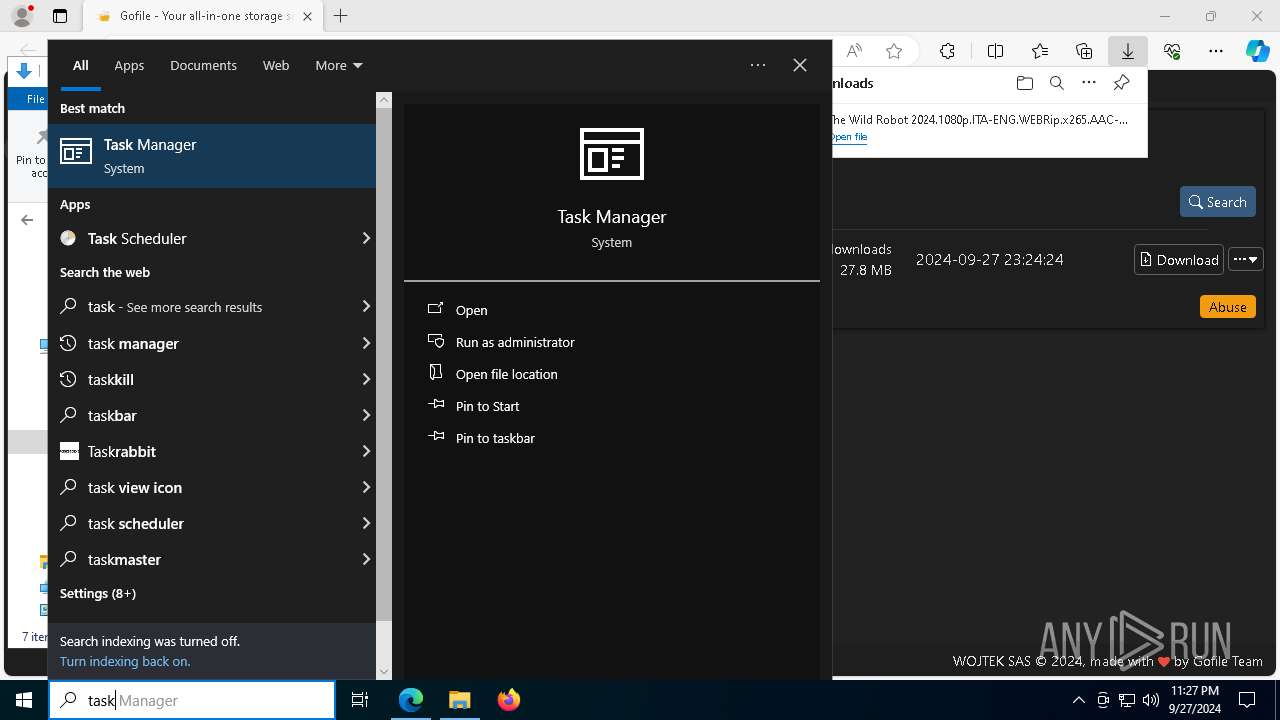This screenshot has height=720, width=1280.
Task: Expand the Taskrabbit suggestion arrow
Action: (x=366, y=451)
